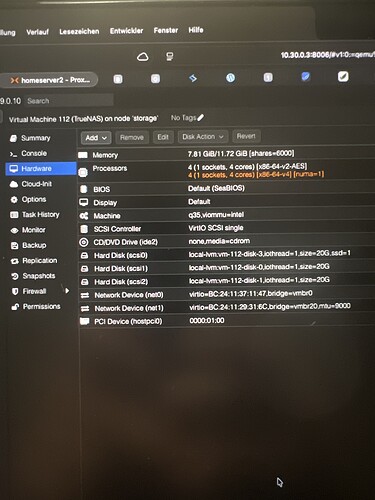Click the CD/DVD disc icon

coord(84,242)
